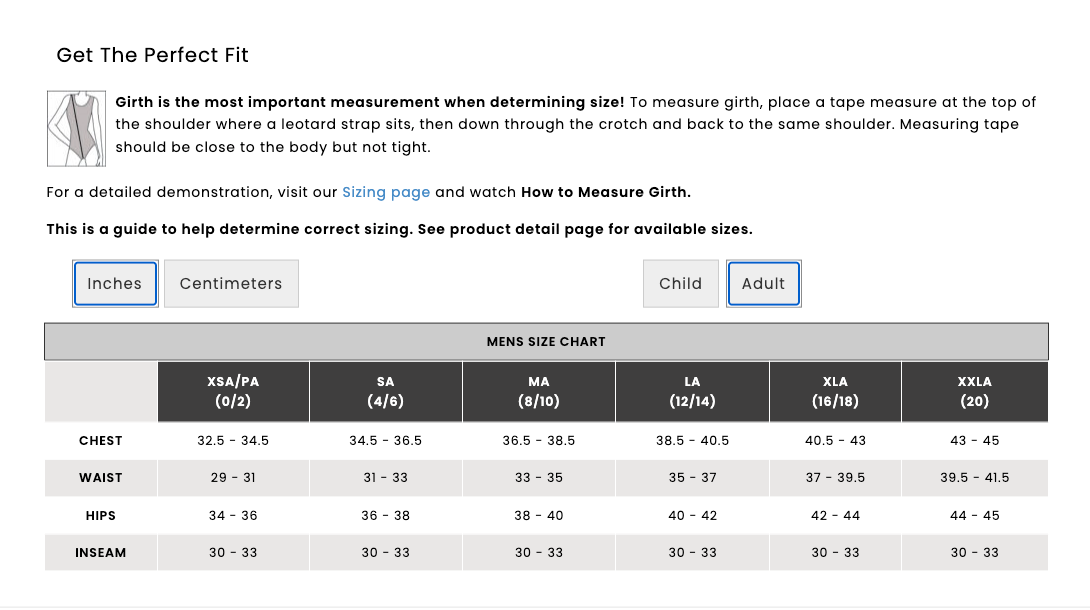Viewport: 1090px width, 610px height.
Task: Select the LA (12/14) column header
Action: [692, 391]
